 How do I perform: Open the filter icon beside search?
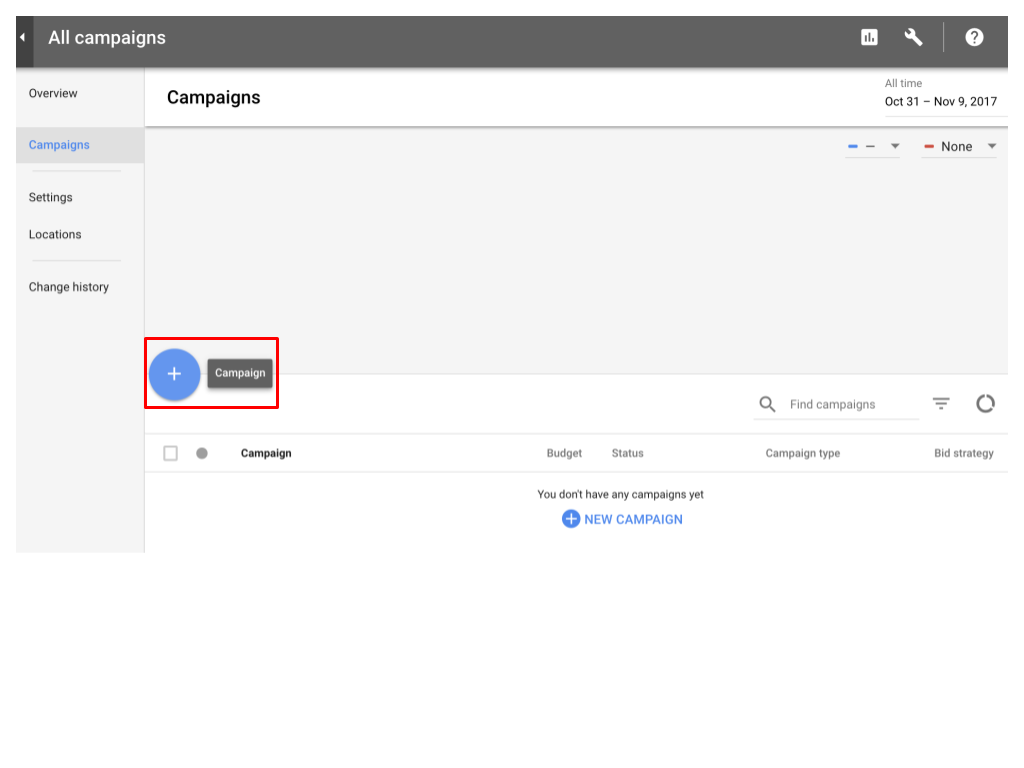[x=941, y=404]
